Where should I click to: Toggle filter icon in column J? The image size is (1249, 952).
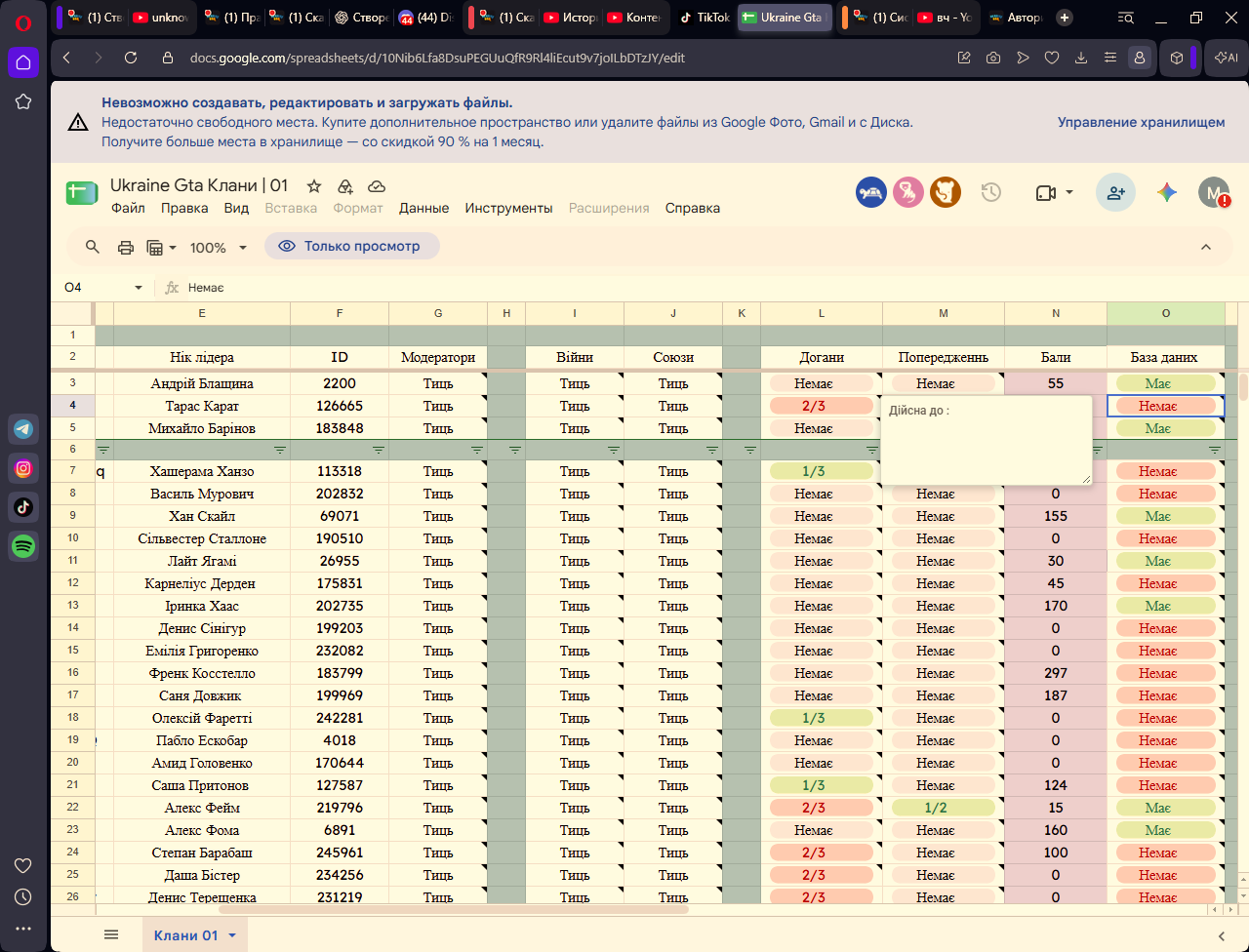[712, 450]
